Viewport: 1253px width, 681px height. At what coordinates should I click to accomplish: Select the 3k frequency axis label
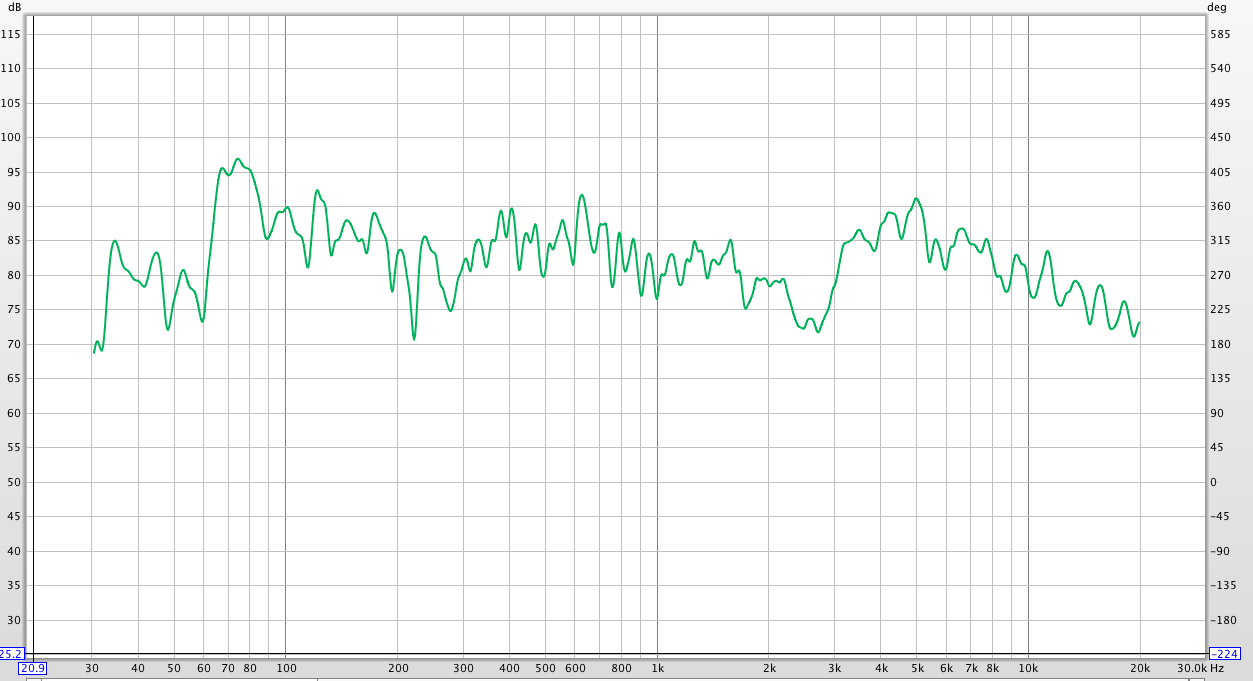tap(834, 668)
